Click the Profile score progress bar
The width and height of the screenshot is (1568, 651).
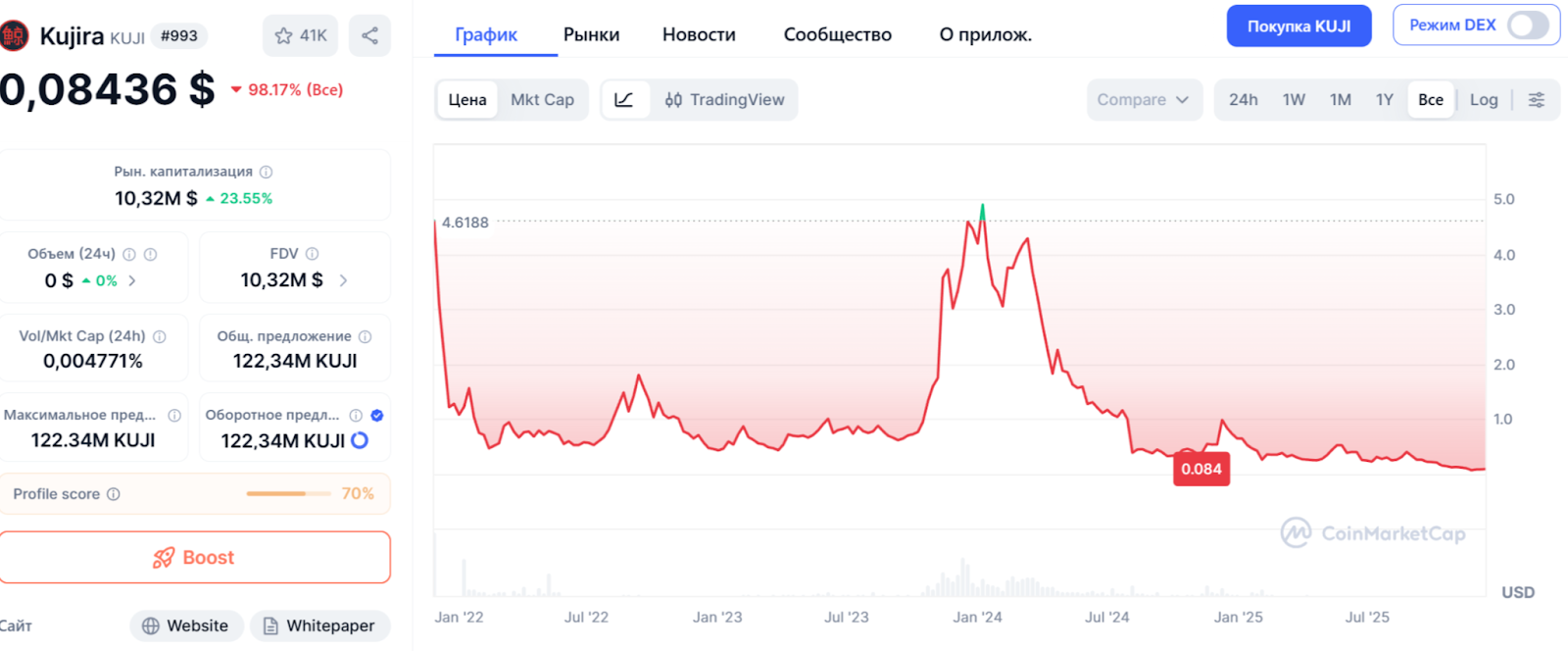pos(287,494)
